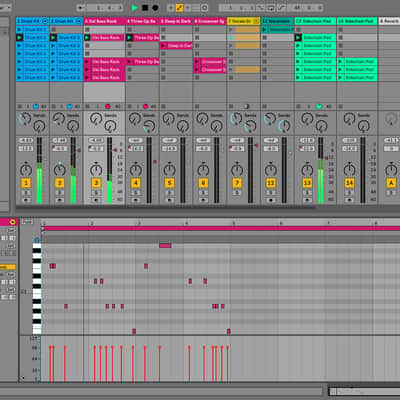
Task: Select the 13 Sidechain Pad track header
Action: 315,21
